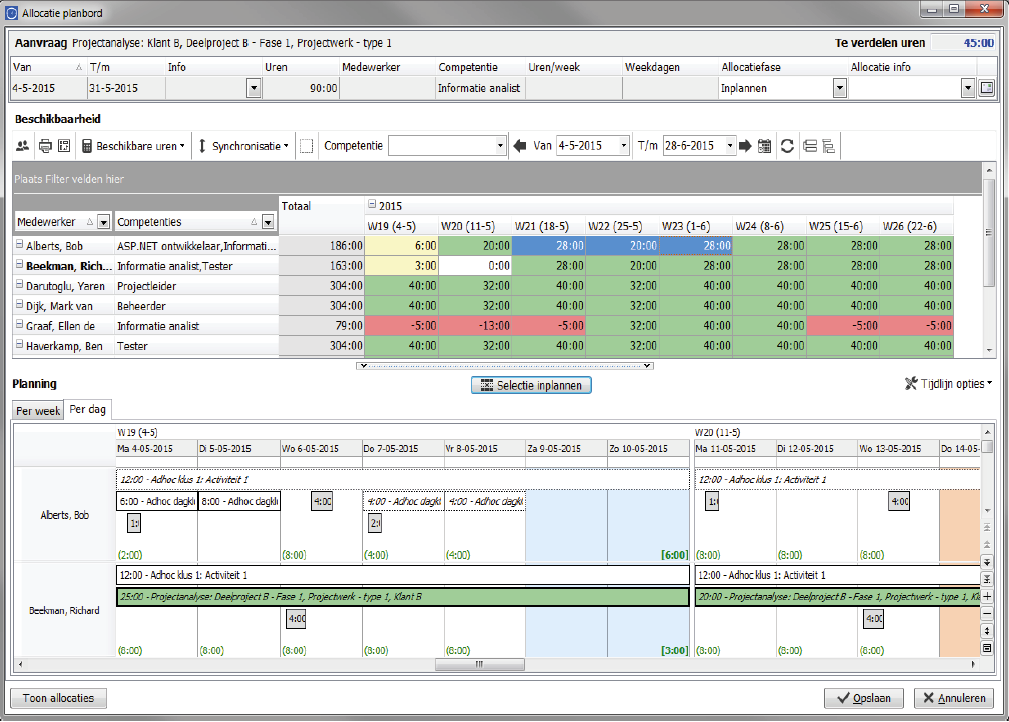The image size is (1009, 722).
Task: Click the Opslaan button
Action: coord(864,698)
